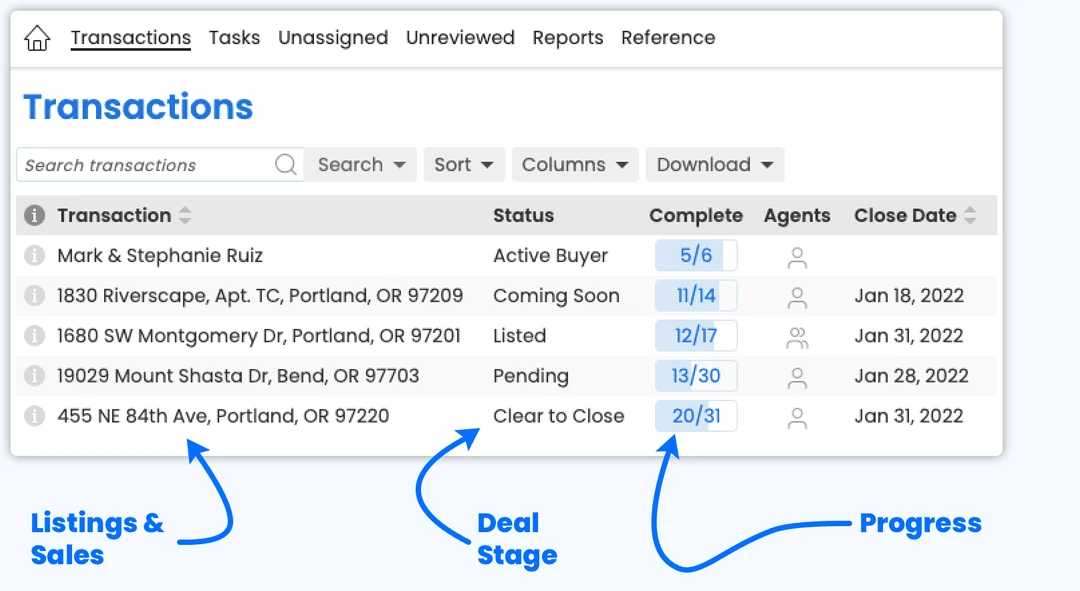Click info icon for 1830 Riverscape row
The width and height of the screenshot is (1080, 591).
35,296
